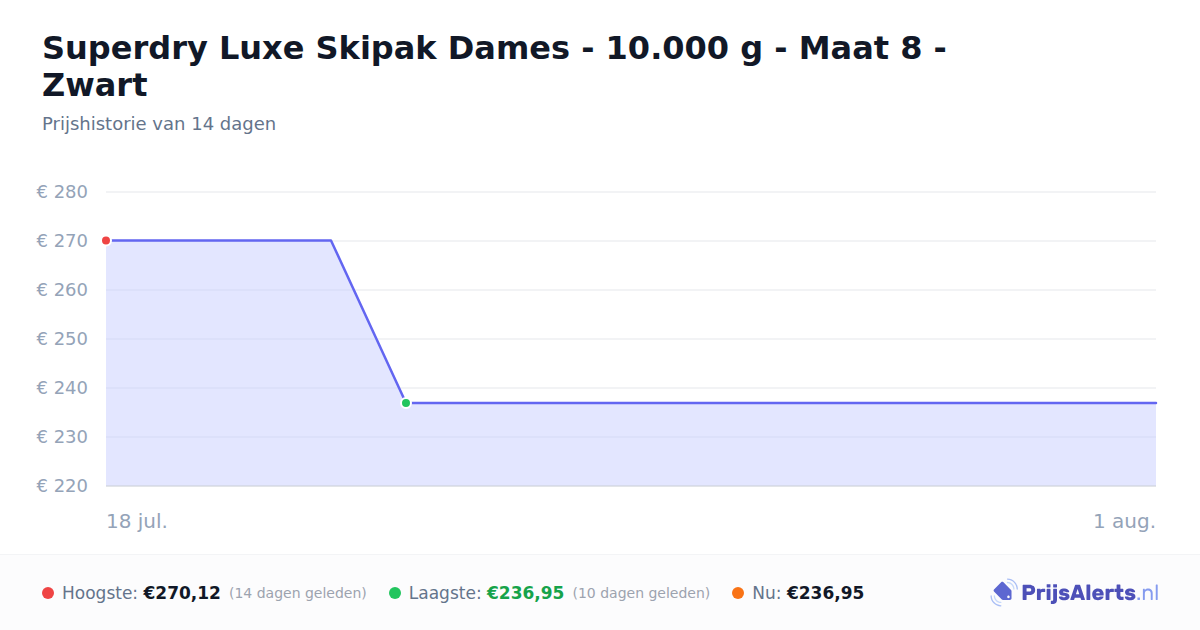
Task: Click the Prijshistorie van 14 dagen subtitle
Action: tap(159, 124)
